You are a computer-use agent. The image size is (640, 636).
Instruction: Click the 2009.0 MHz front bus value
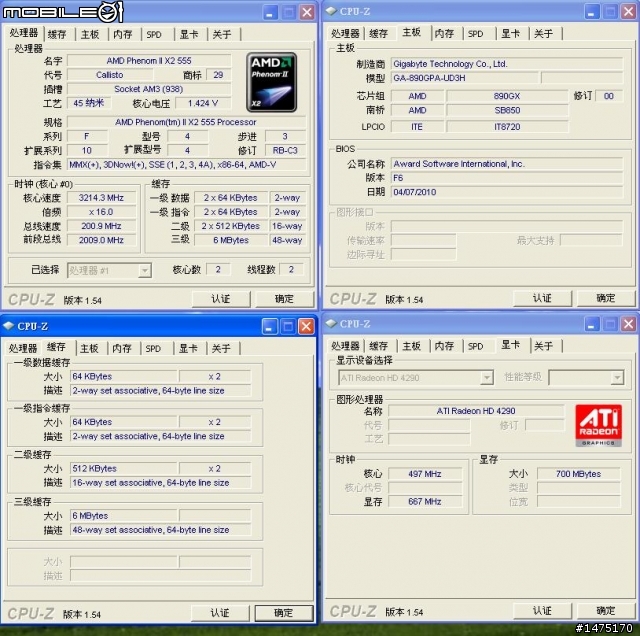click(101, 240)
